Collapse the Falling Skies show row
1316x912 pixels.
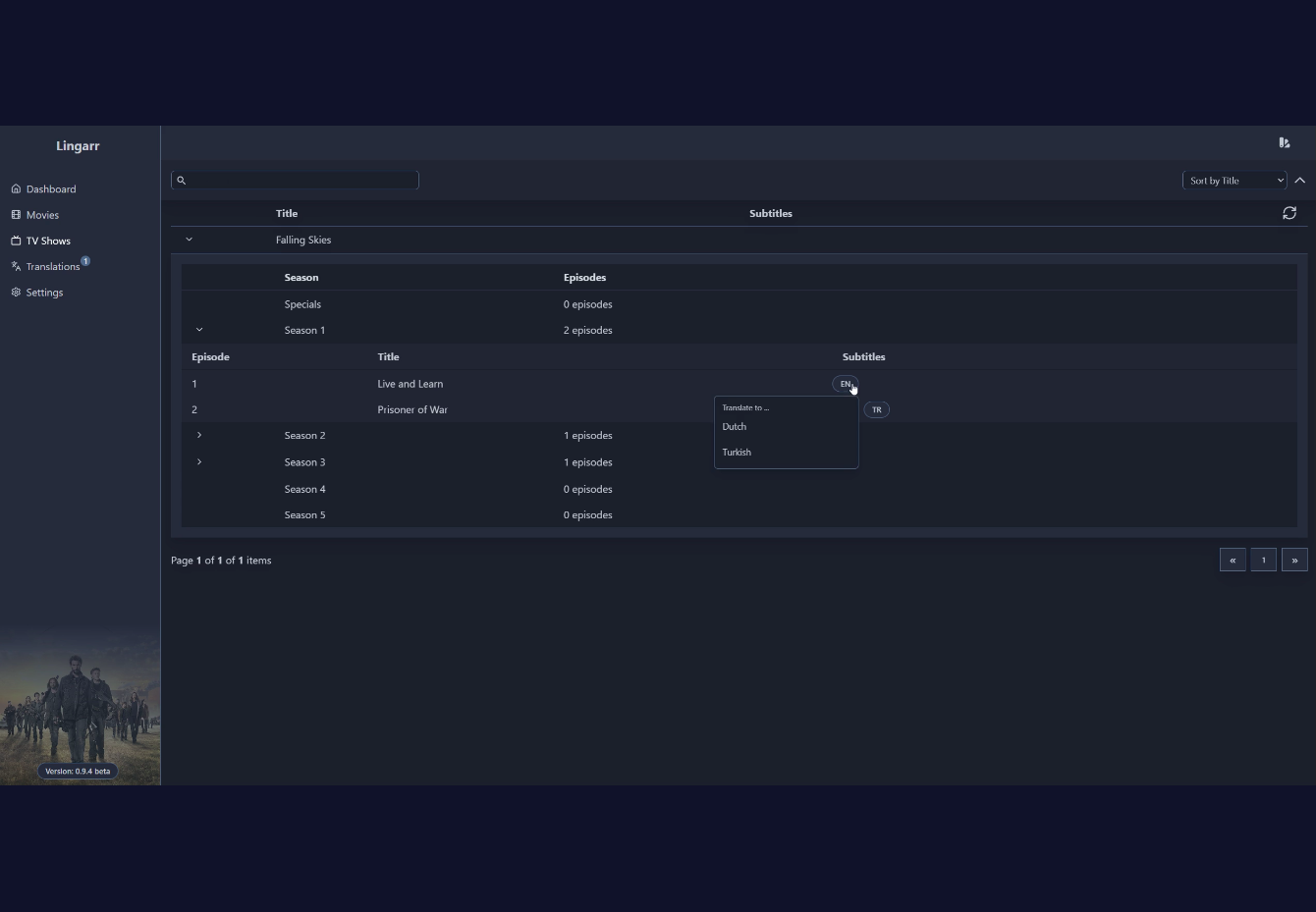(190, 240)
